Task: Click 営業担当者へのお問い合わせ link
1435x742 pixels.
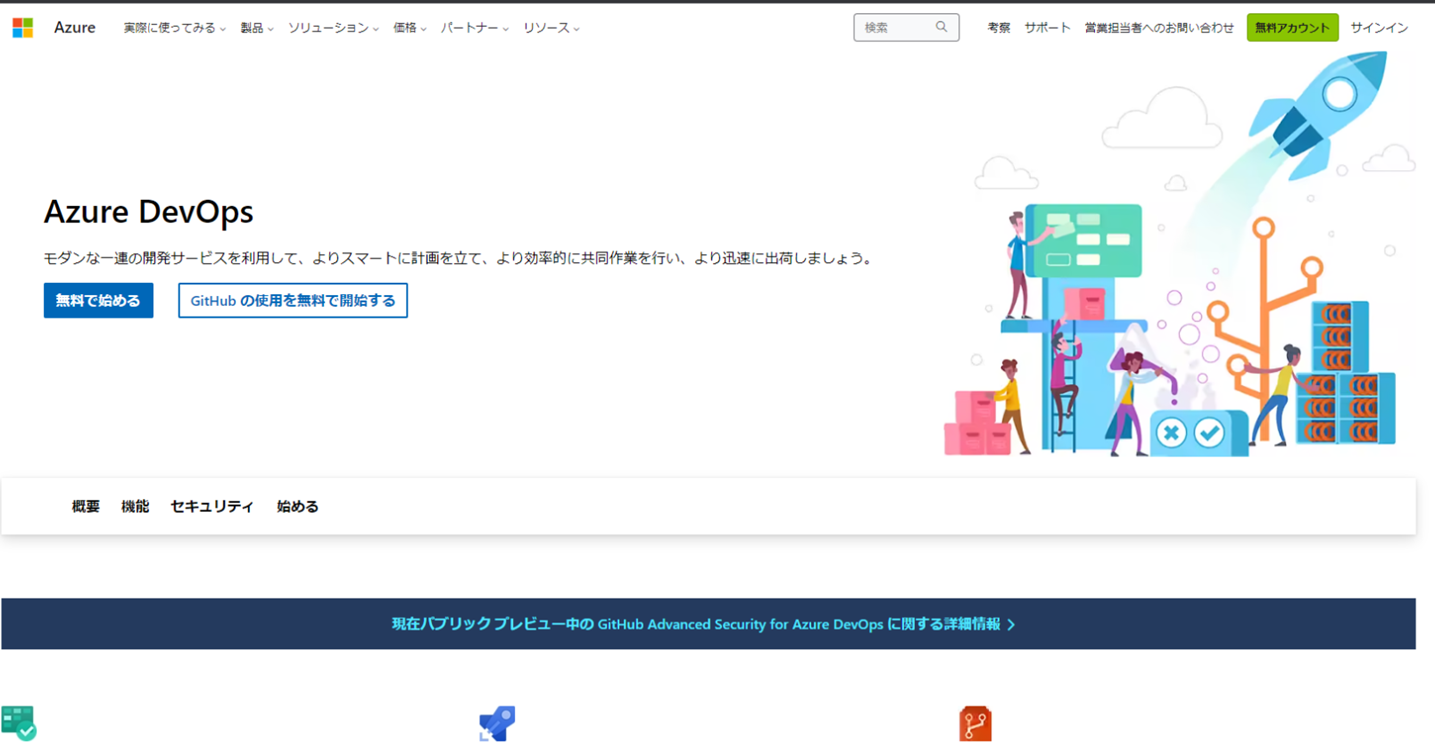Action: pos(1159,28)
